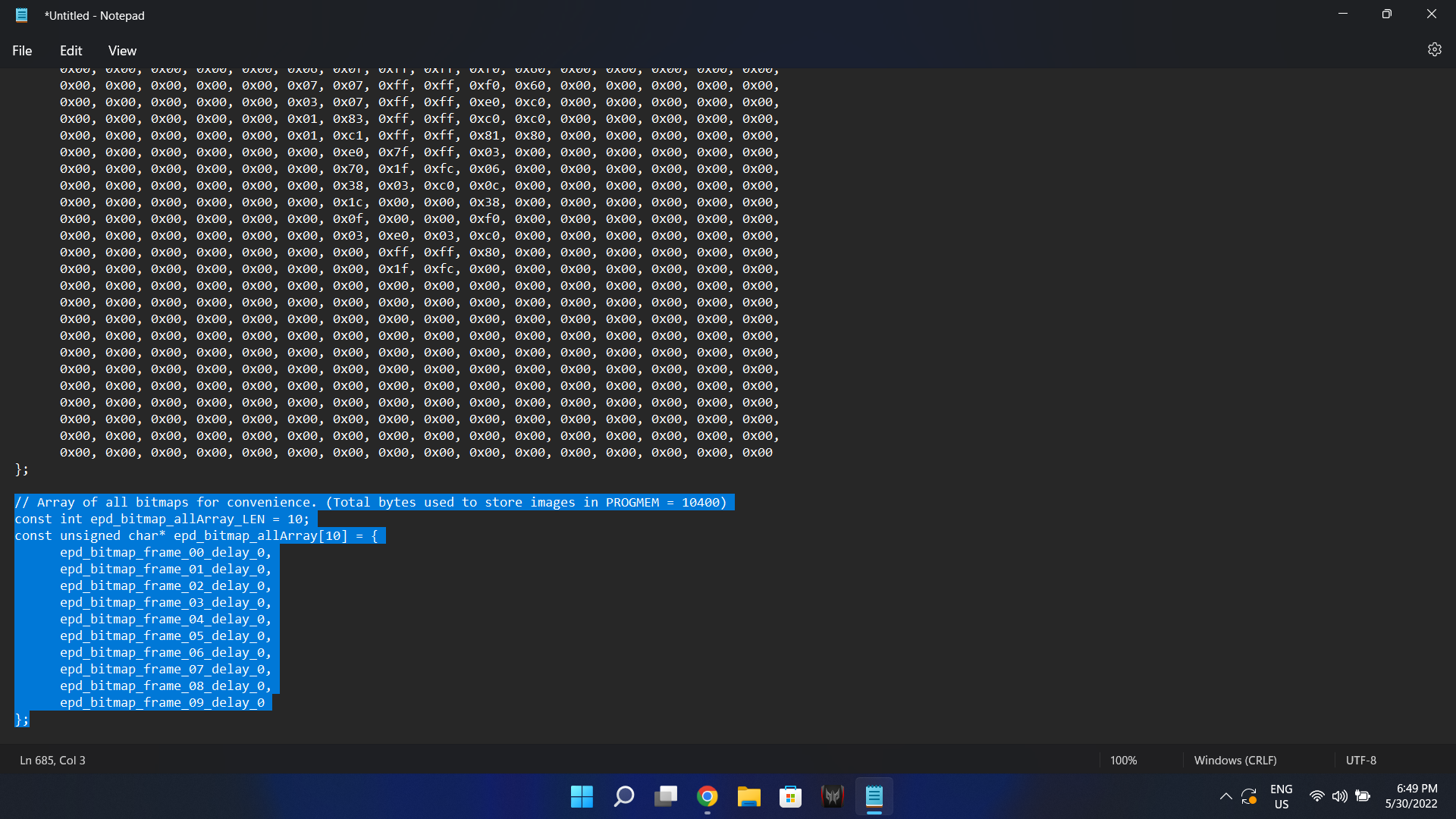Viewport: 1456px width, 819px height.
Task: Click the line epd_bitmap_frame_05_delay_0 in the text
Action: 162,635
